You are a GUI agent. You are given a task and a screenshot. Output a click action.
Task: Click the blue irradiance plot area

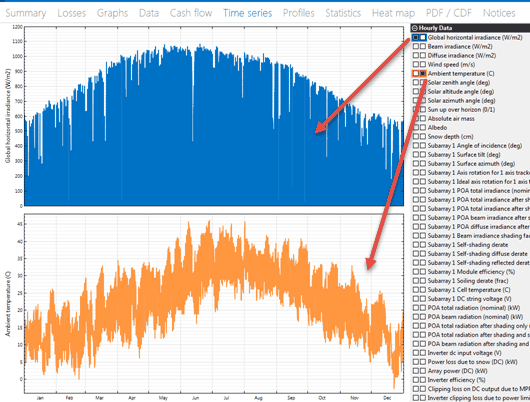(214, 116)
